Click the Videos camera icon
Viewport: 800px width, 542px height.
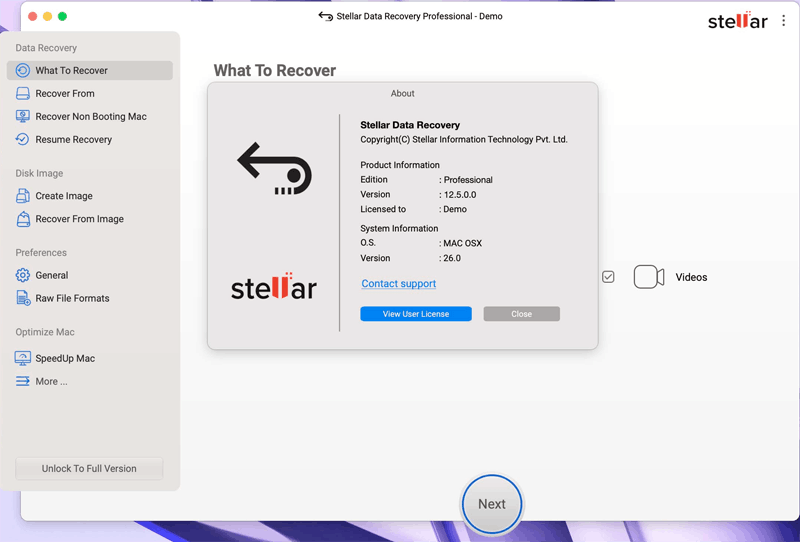pos(649,277)
